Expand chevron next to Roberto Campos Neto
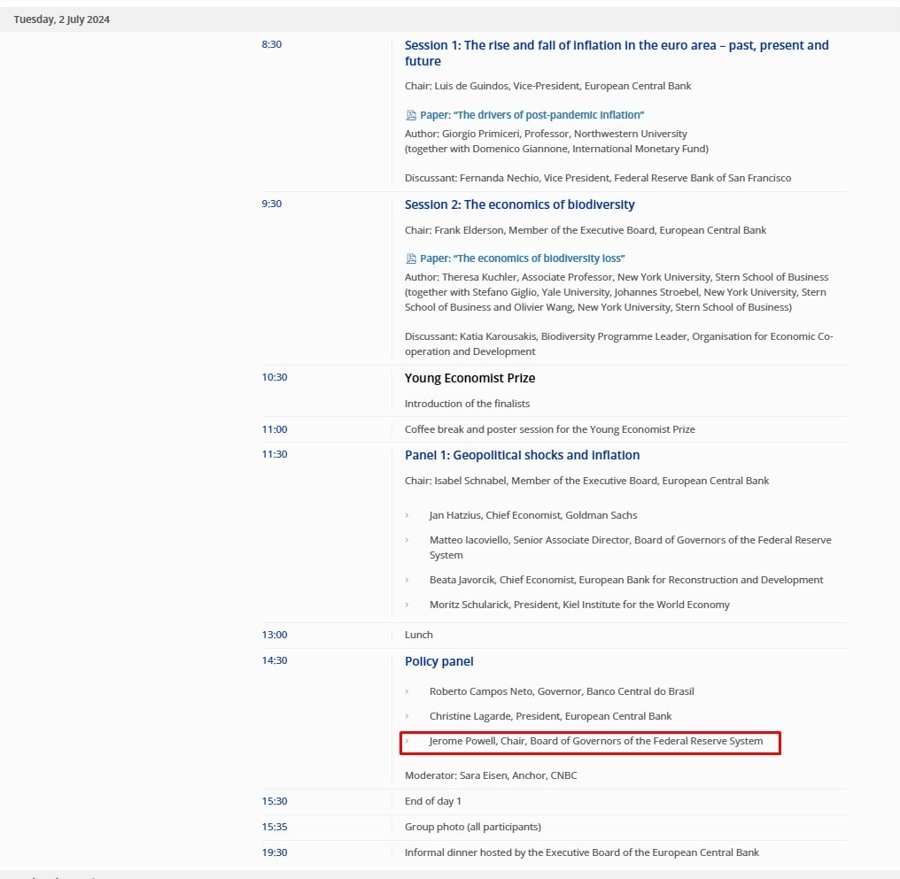The width and height of the screenshot is (900, 879). tap(407, 692)
